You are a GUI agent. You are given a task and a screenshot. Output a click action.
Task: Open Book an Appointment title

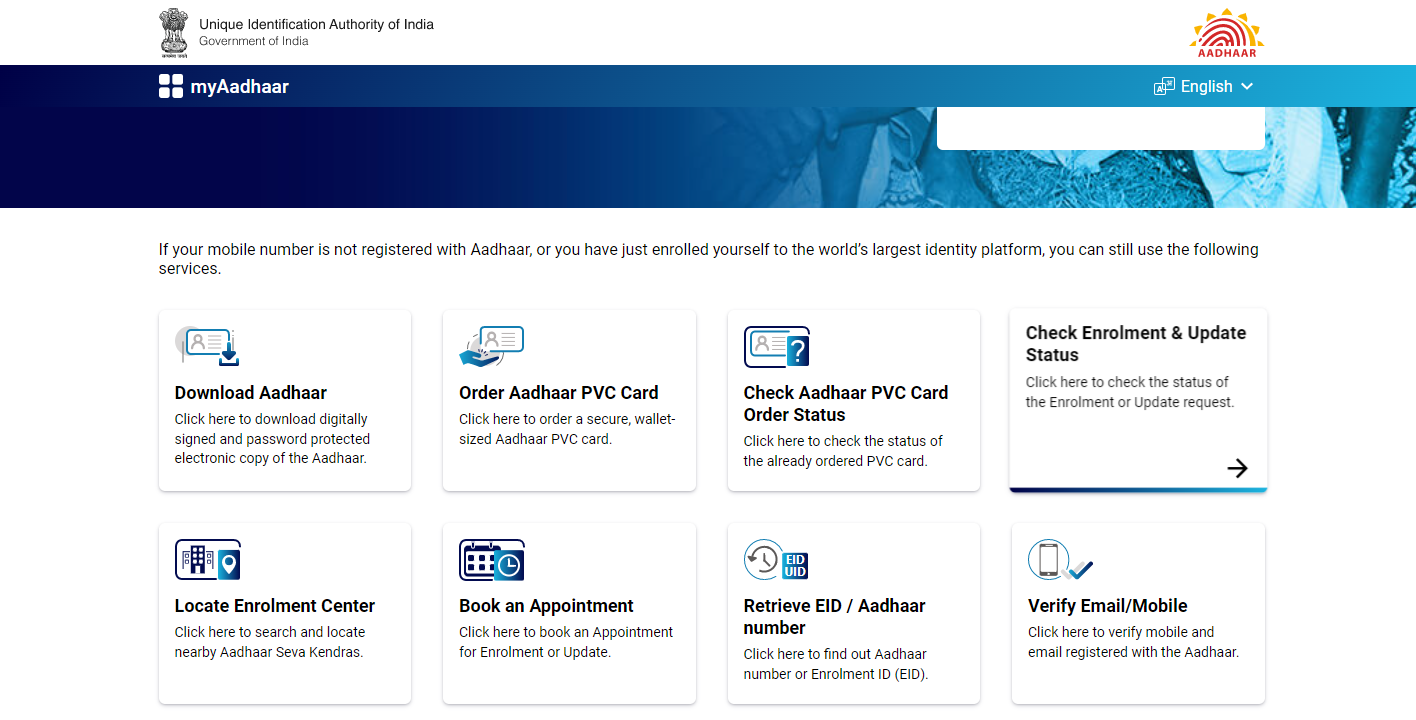tap(546, 606)
